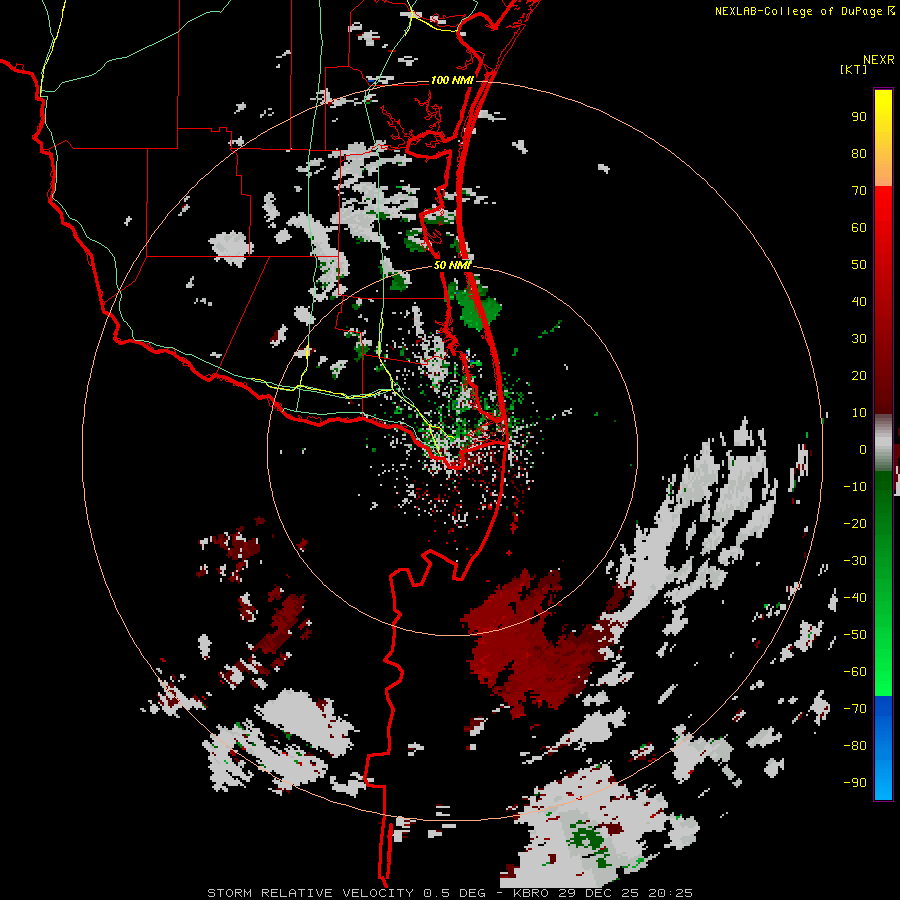900x900 pixels.
Task: Select the 20 knot scale label
Action: click(859, 376)
